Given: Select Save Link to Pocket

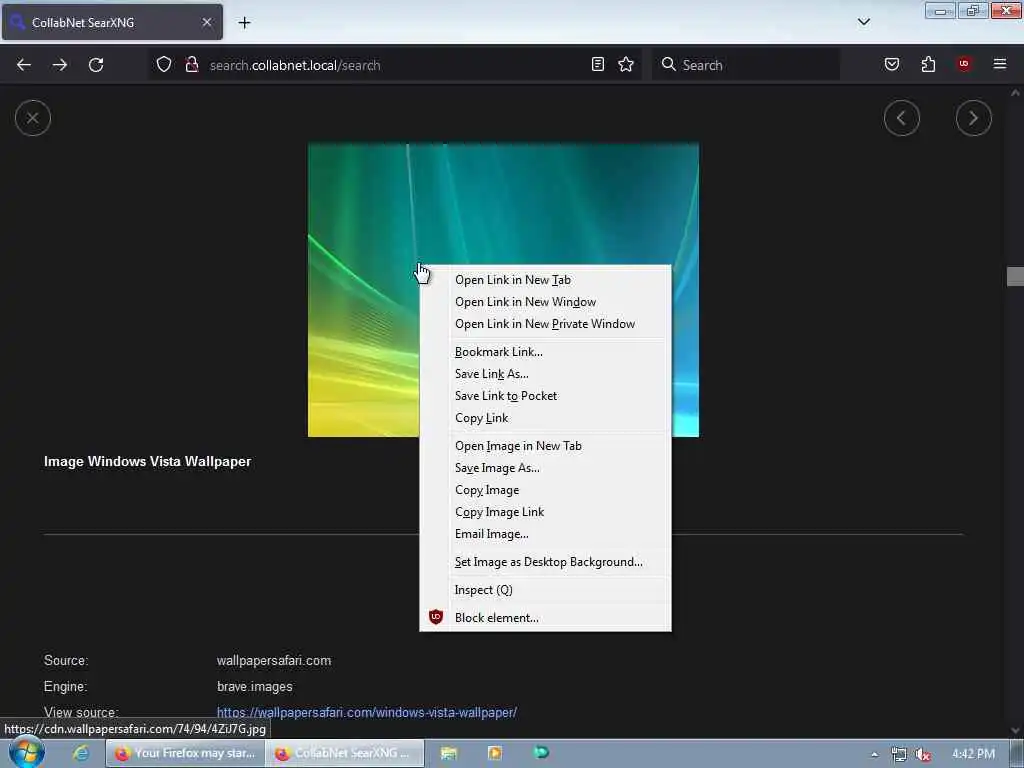Looking at the screenshot, I should [x=545, y=396].
